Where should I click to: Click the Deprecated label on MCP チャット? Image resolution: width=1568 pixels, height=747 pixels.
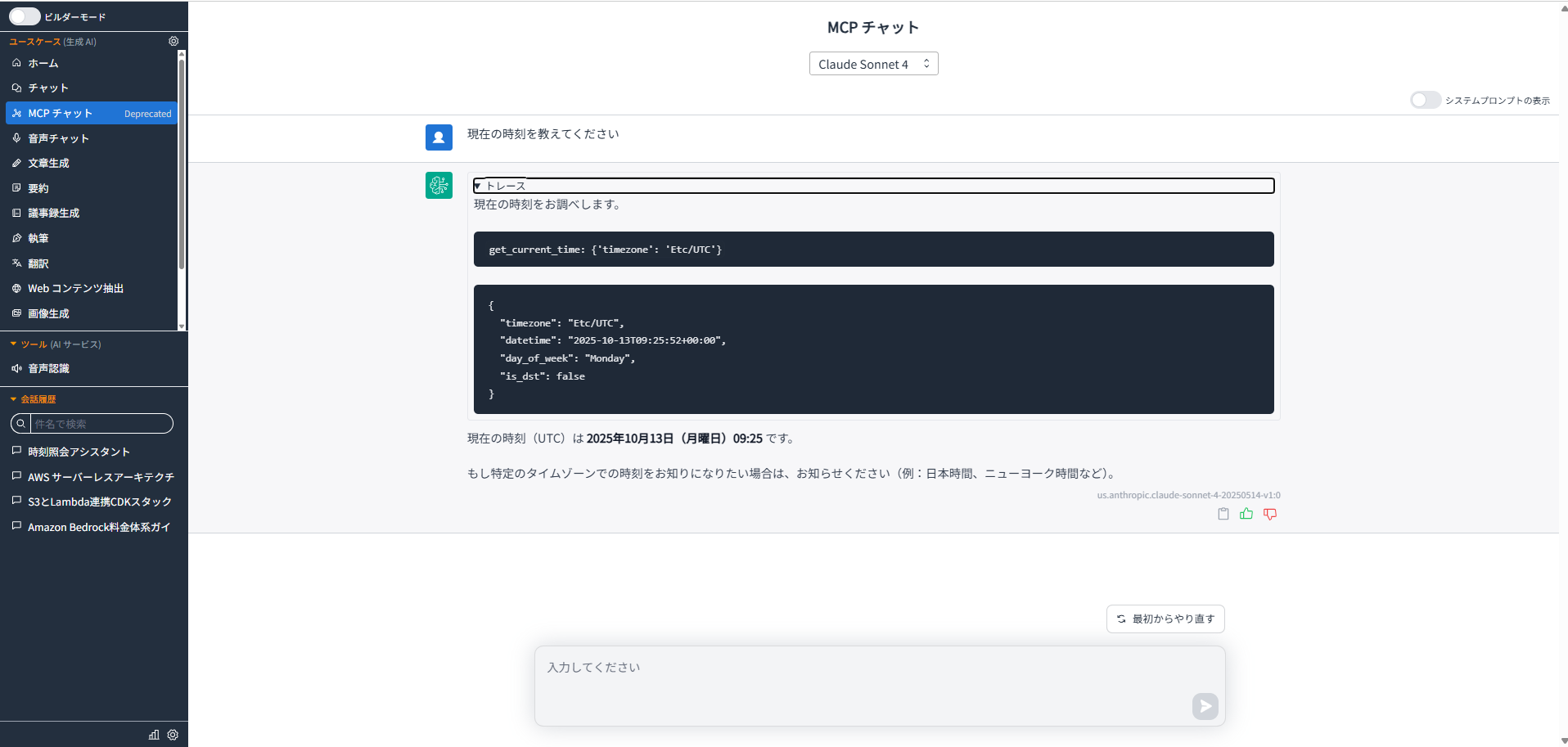(148, 114)
